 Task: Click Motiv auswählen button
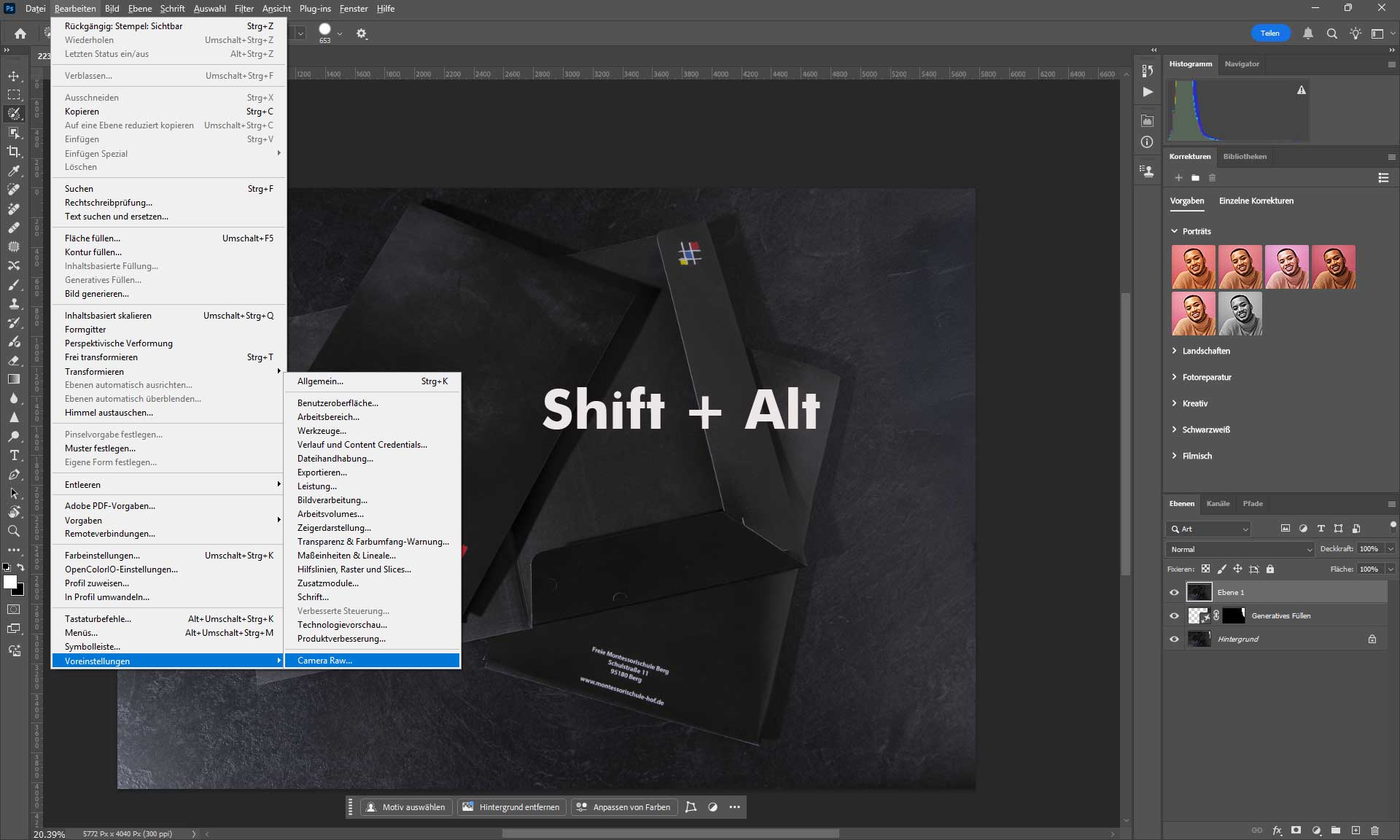pyautogui.click(x=405, y=807)
